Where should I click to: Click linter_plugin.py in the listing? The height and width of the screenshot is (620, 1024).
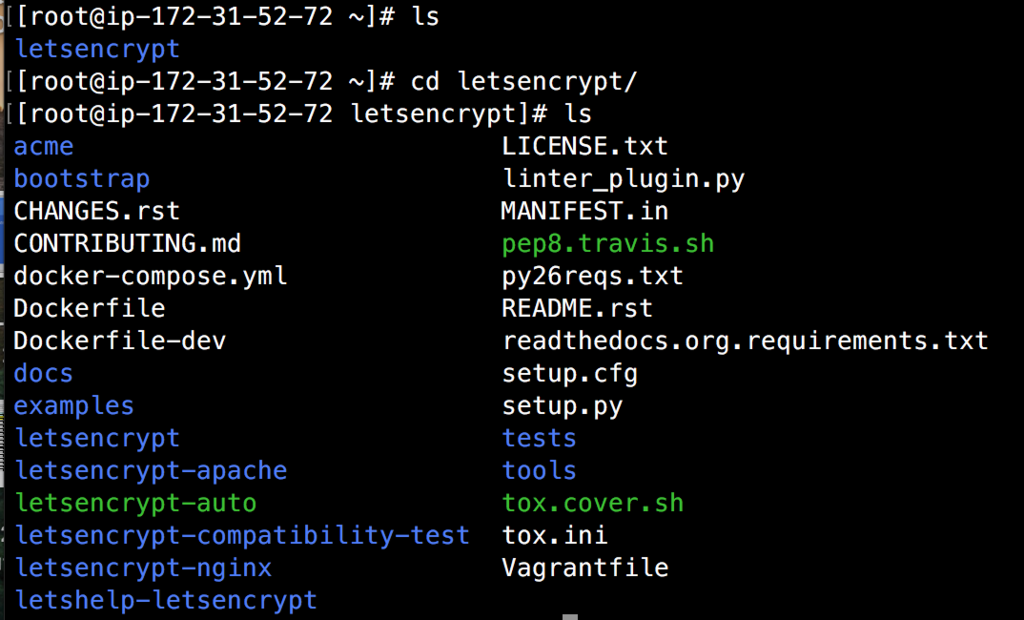click(x=623, y=179)
